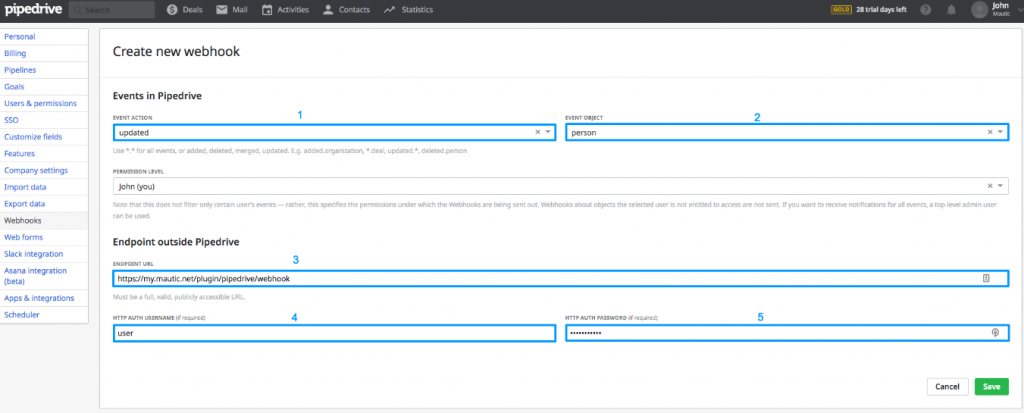This screenshot has width=1024, height=413.
Task: Focus the top search box
Action: pos(117,10)
